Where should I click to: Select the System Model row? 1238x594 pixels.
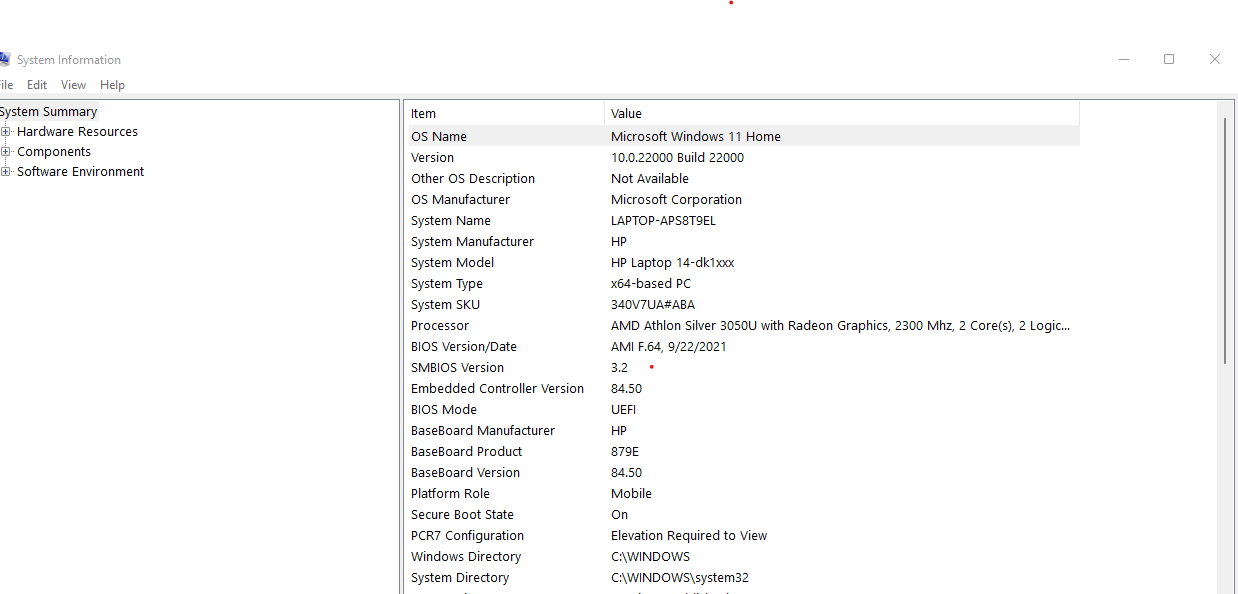(x=700, y=262)
